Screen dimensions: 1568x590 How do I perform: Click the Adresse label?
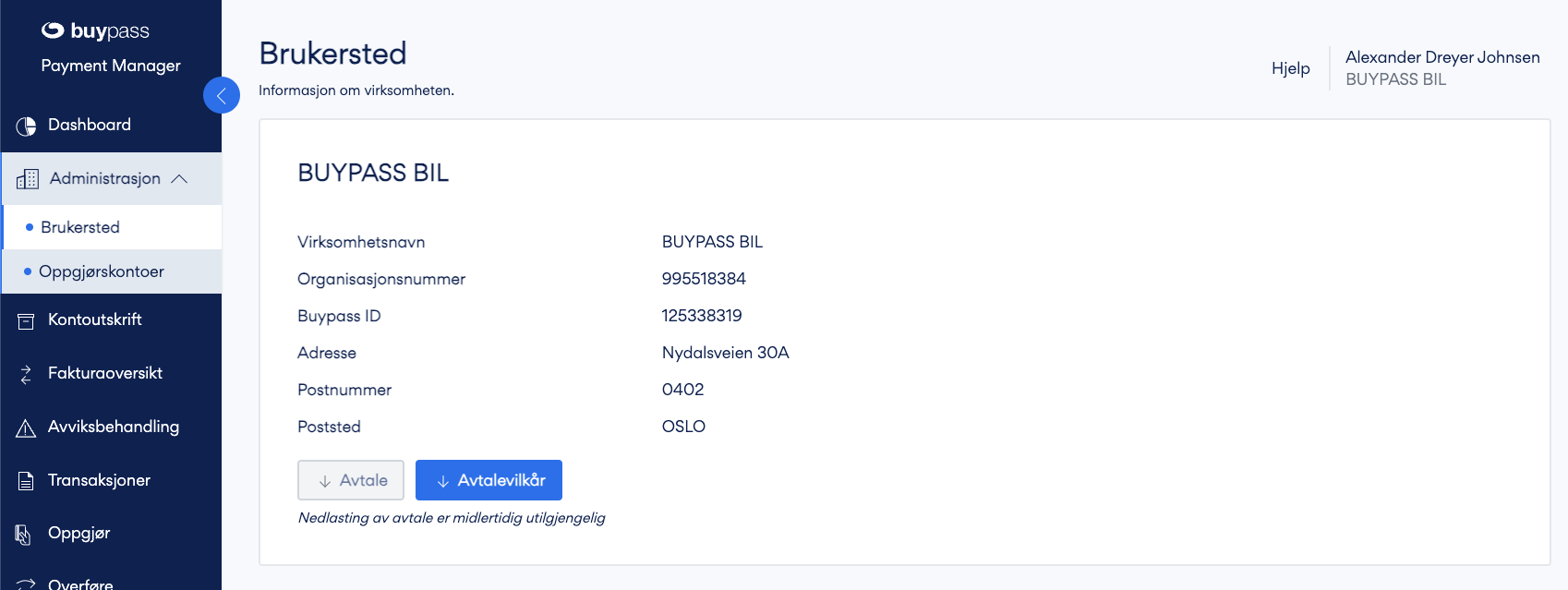point(327,353)
